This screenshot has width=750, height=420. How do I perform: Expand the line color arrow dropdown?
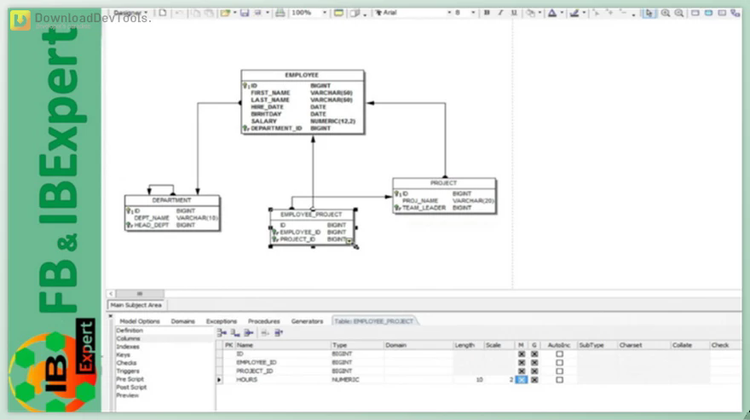(x=584, y=13)
